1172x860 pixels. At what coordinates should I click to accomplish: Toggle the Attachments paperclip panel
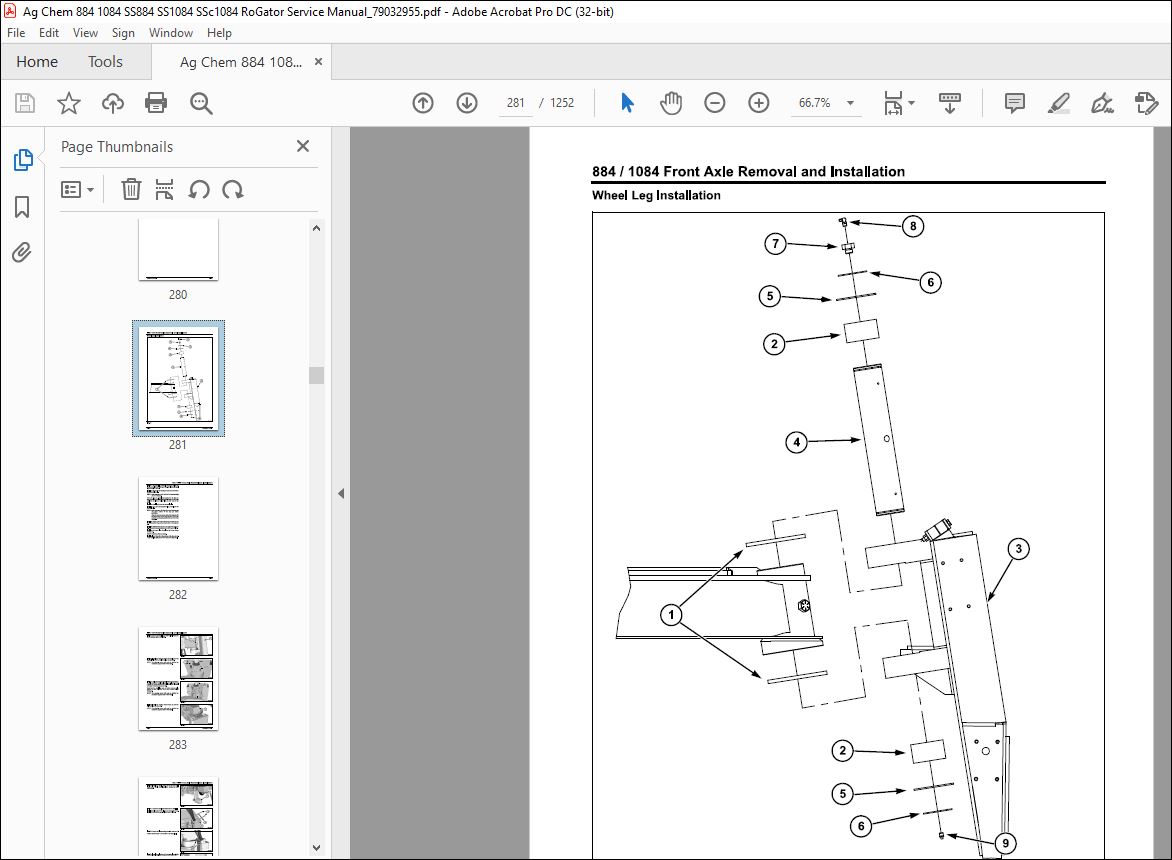tap(22, 253)
